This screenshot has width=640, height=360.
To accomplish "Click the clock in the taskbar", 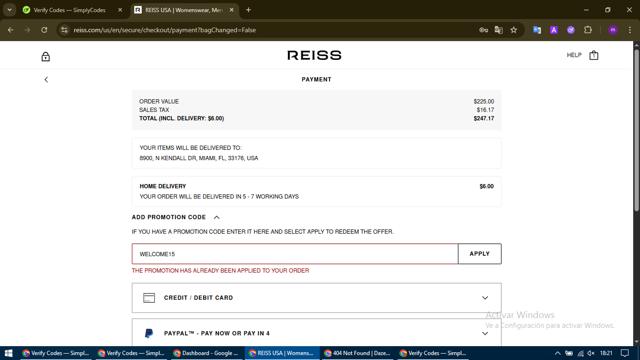I will point(606,353).
